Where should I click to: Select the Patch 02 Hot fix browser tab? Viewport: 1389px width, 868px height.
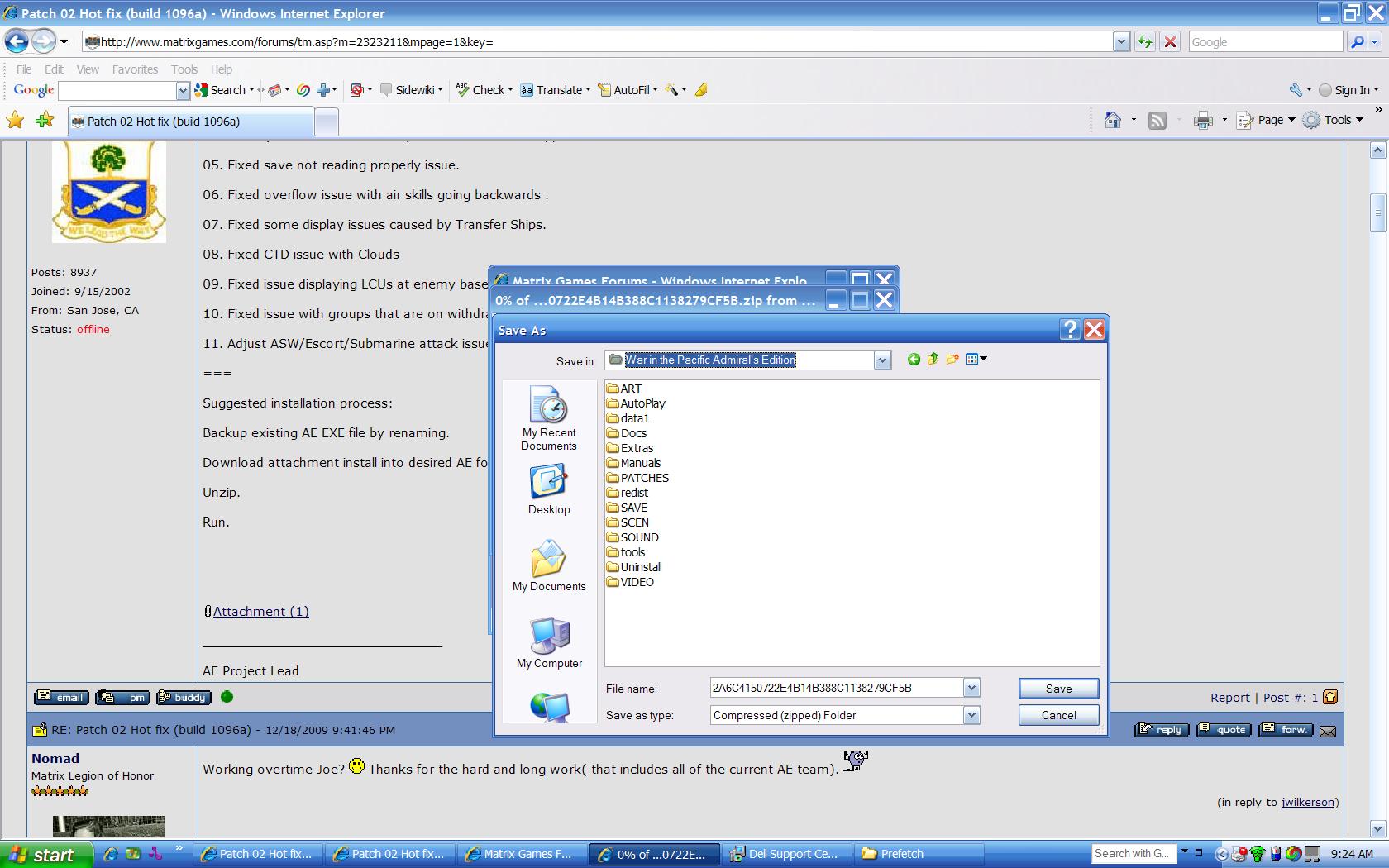pyautogui.click(x=190, y=122)
